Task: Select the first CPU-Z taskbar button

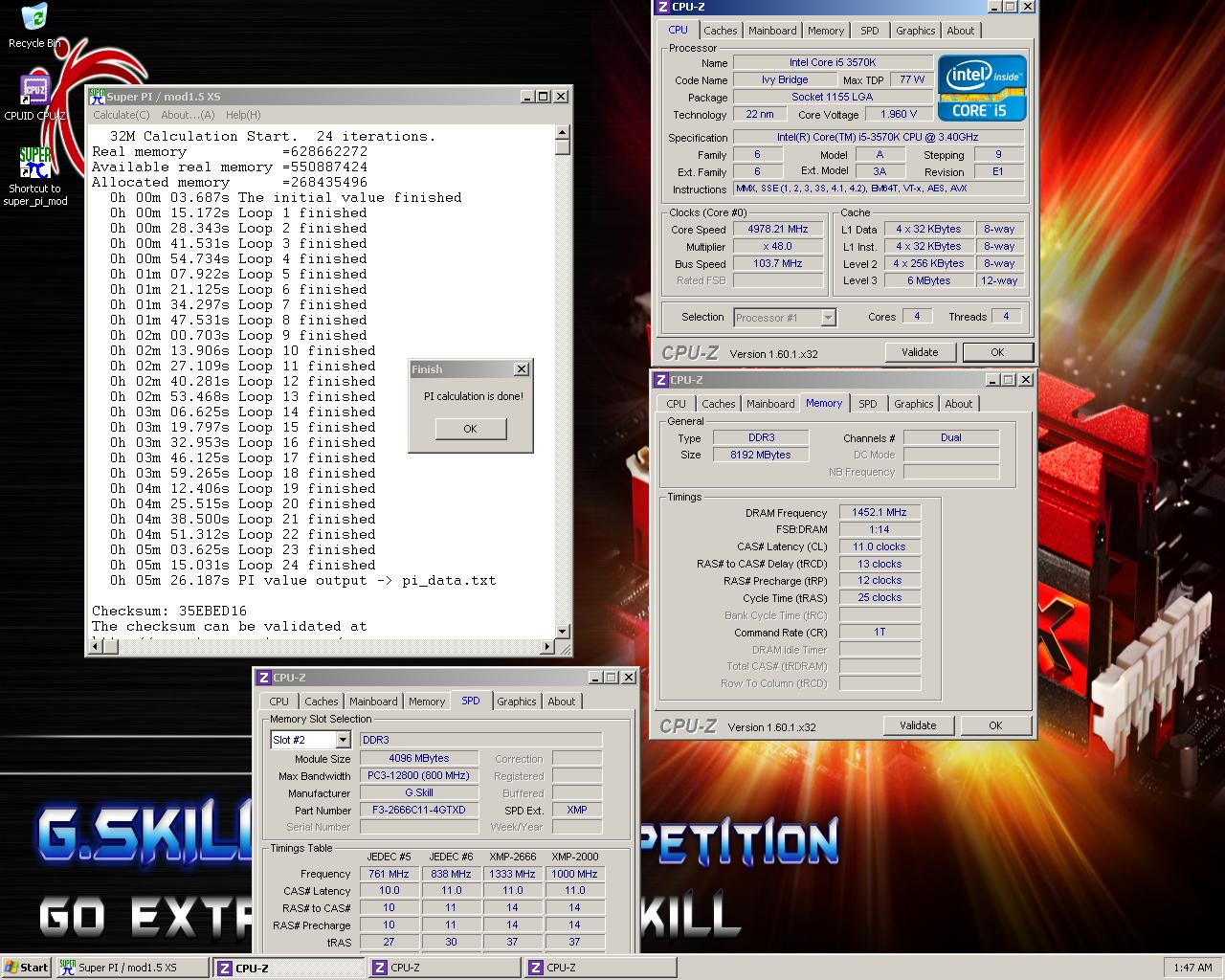Action: [x=289, y=968]
